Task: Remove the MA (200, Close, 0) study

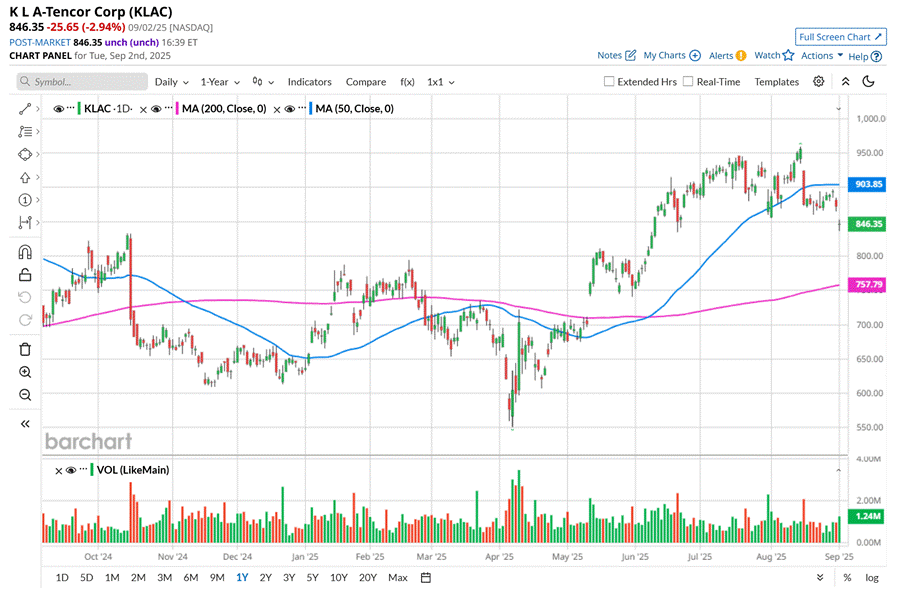Action: pyautogui.click(x=143, y=109)
